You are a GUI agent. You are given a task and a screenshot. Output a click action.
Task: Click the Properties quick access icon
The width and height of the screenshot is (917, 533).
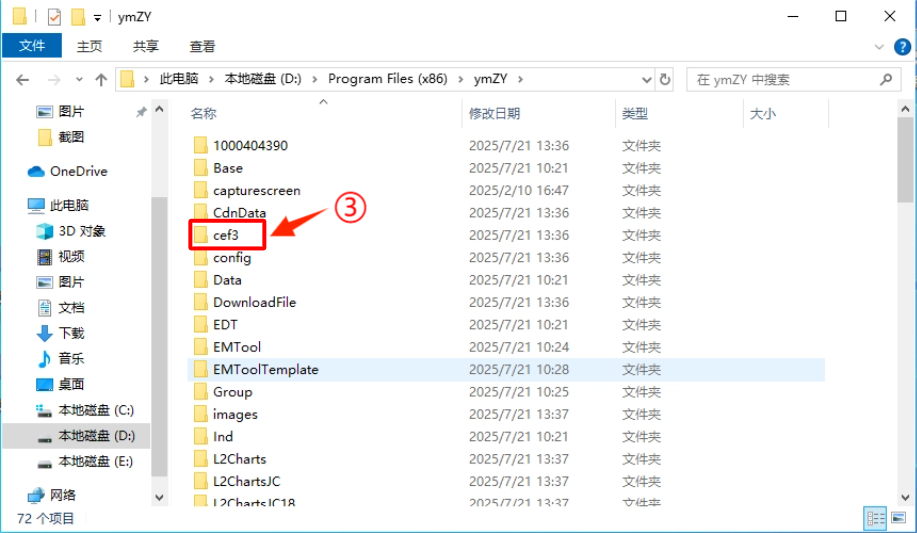pos(54,17)
